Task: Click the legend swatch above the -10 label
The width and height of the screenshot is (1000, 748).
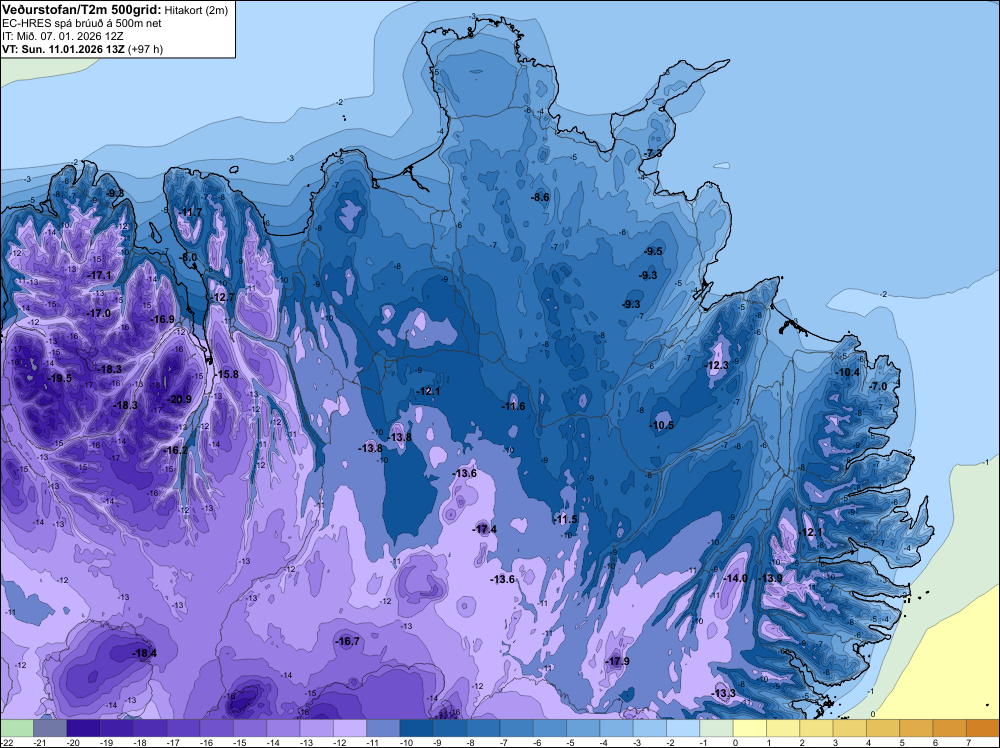Action: 416,728
